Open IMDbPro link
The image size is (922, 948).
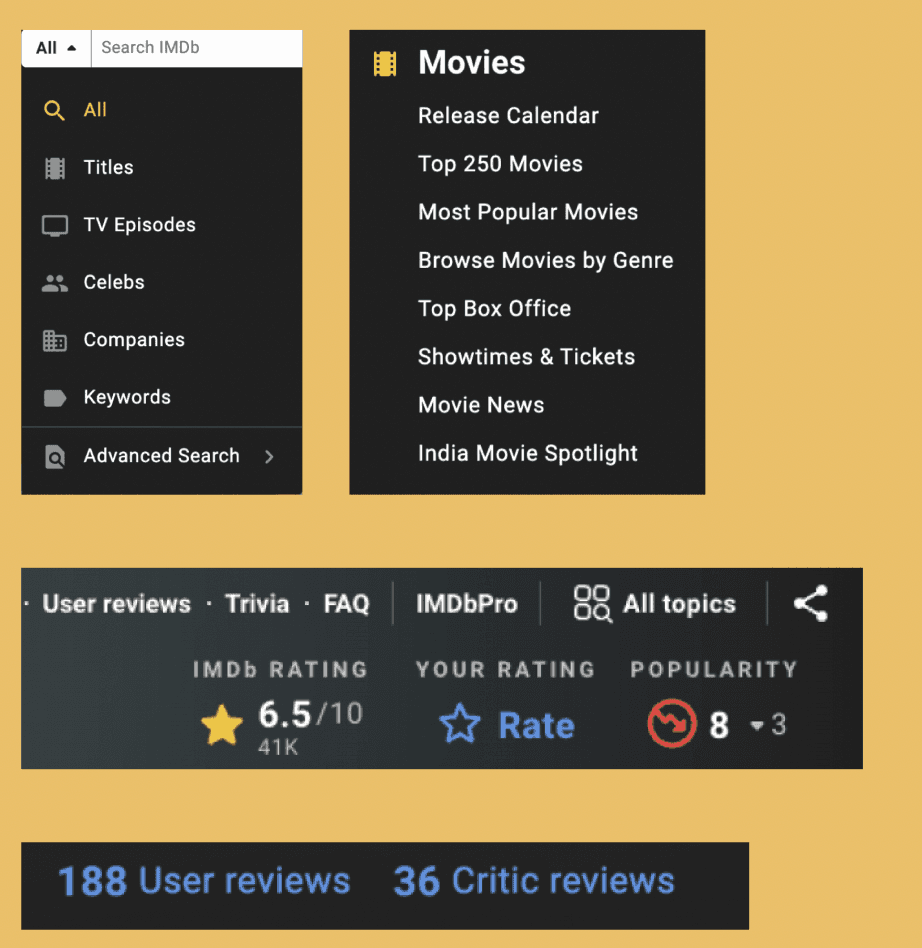[467, 604]
